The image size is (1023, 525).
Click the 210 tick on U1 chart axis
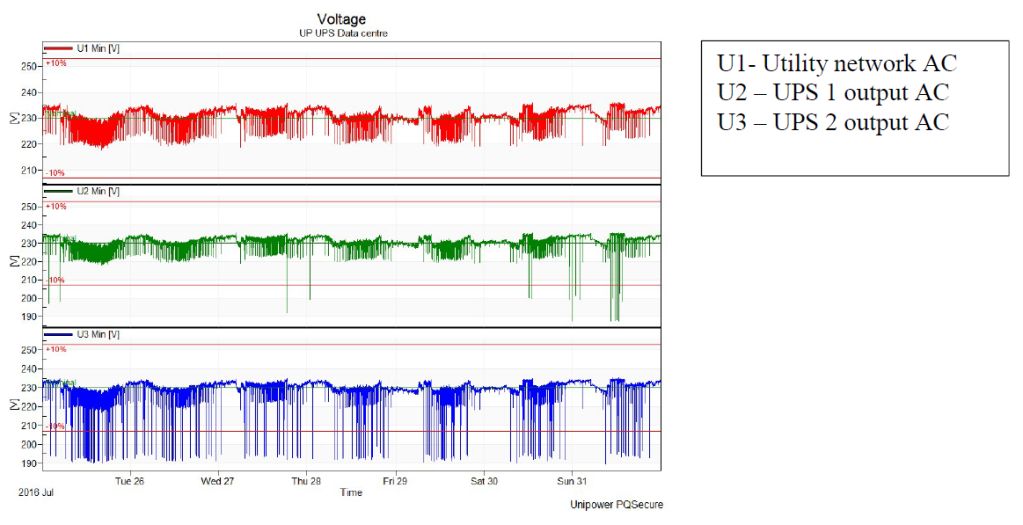[29, 170]
